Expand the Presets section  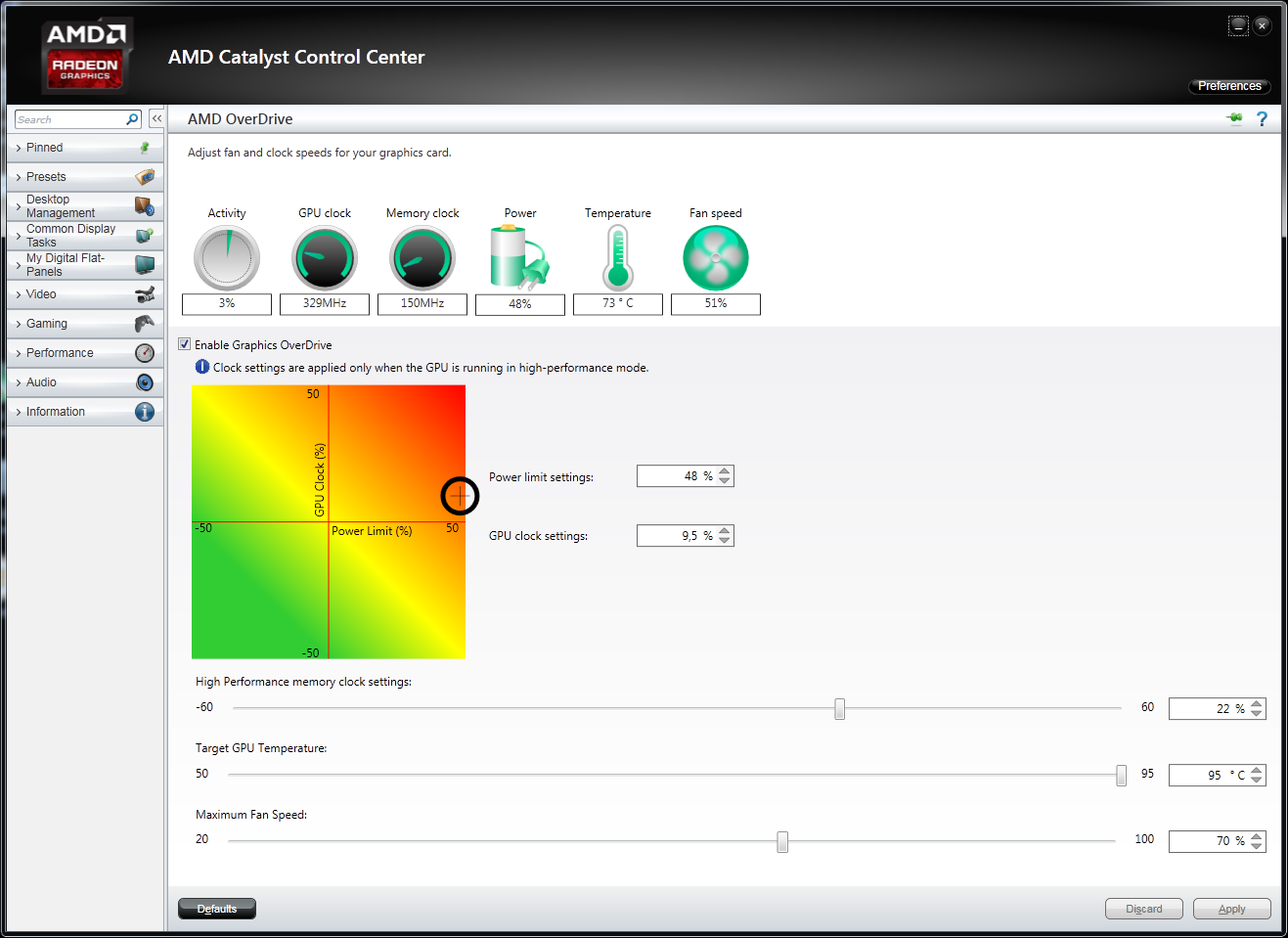pyautogui.click(x=85, y=177)
